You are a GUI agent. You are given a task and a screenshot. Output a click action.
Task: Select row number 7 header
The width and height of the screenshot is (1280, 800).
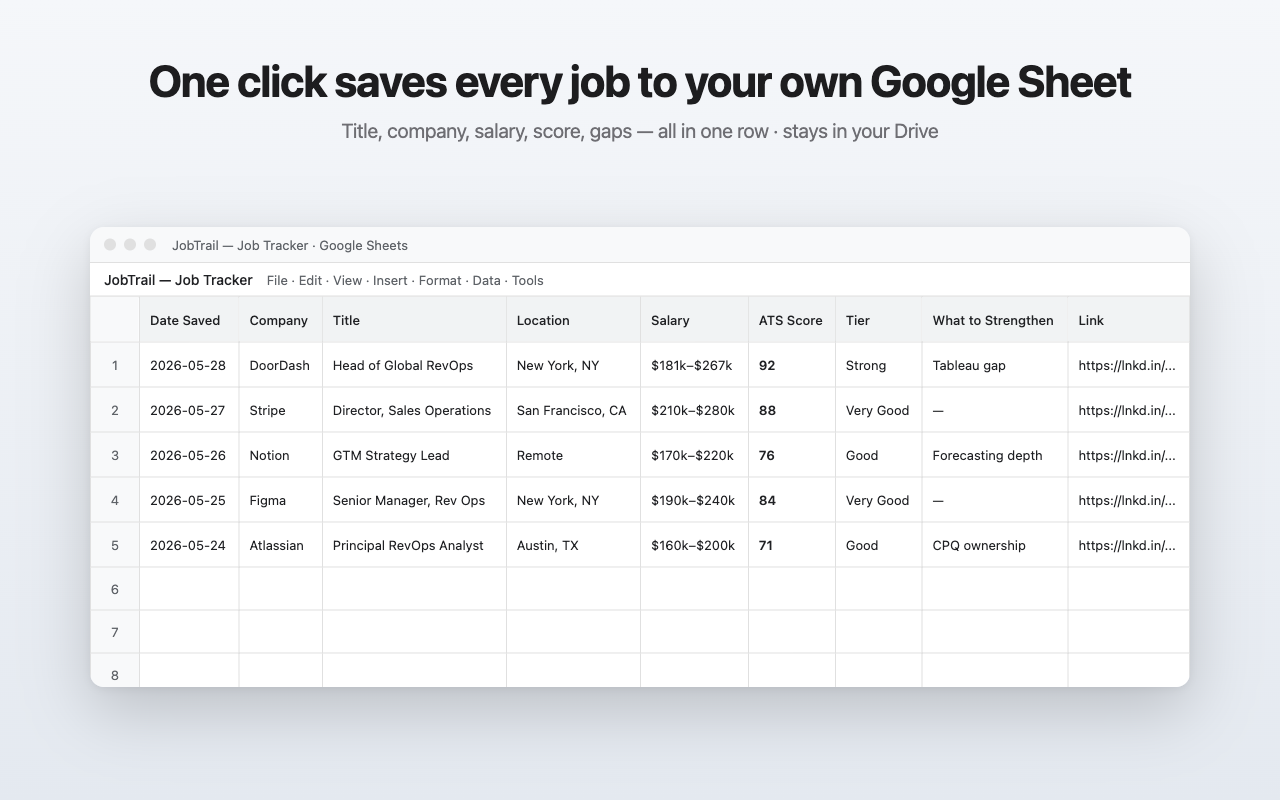[x=115, y=632]
